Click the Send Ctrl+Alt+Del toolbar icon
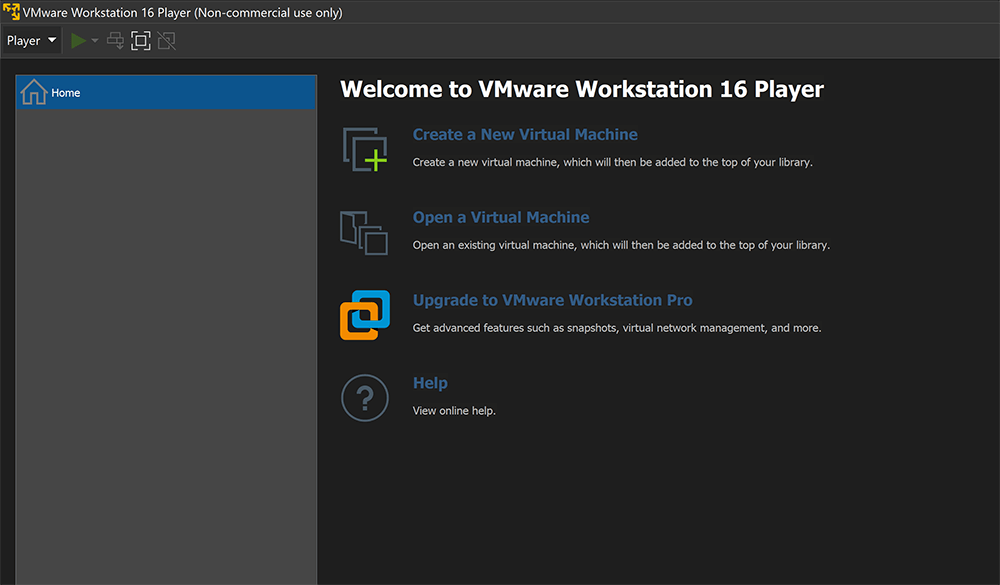The width and height of the screenshot is (1000, 585). pyautogui.click(x=116, y=41)
